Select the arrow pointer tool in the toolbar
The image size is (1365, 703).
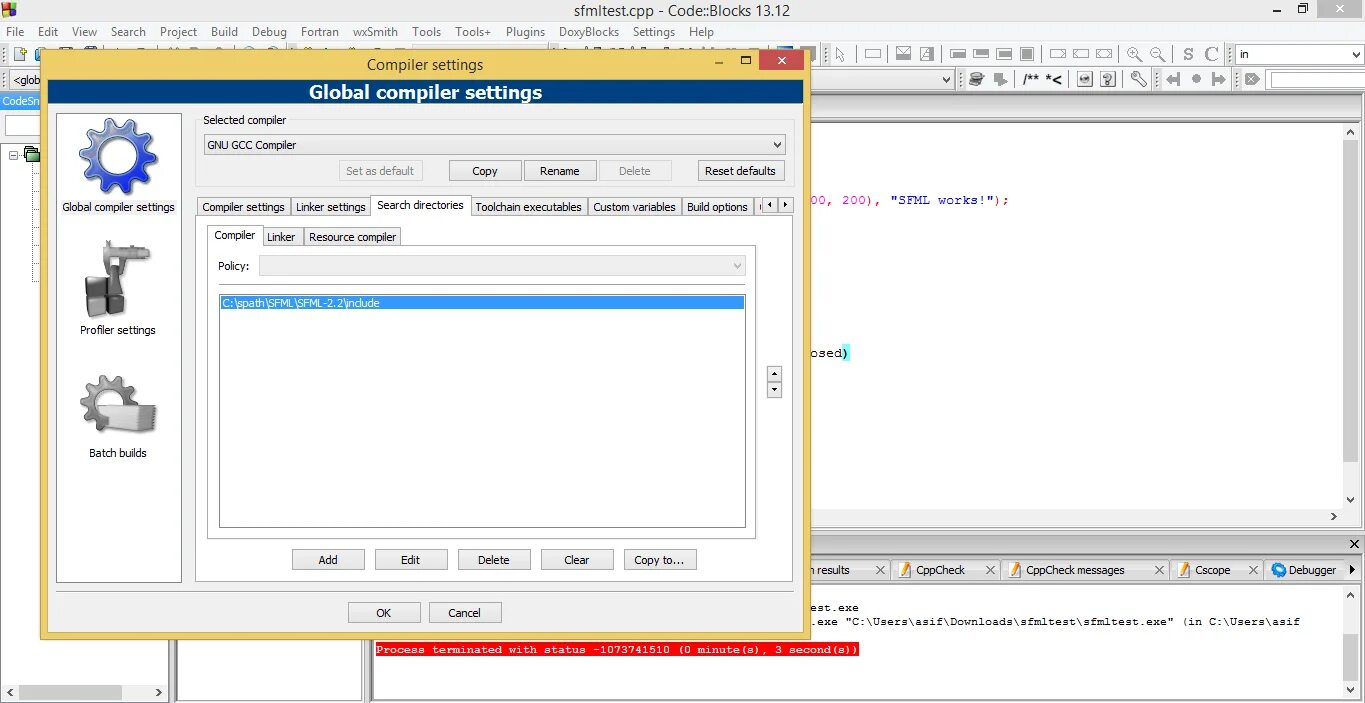840,54
